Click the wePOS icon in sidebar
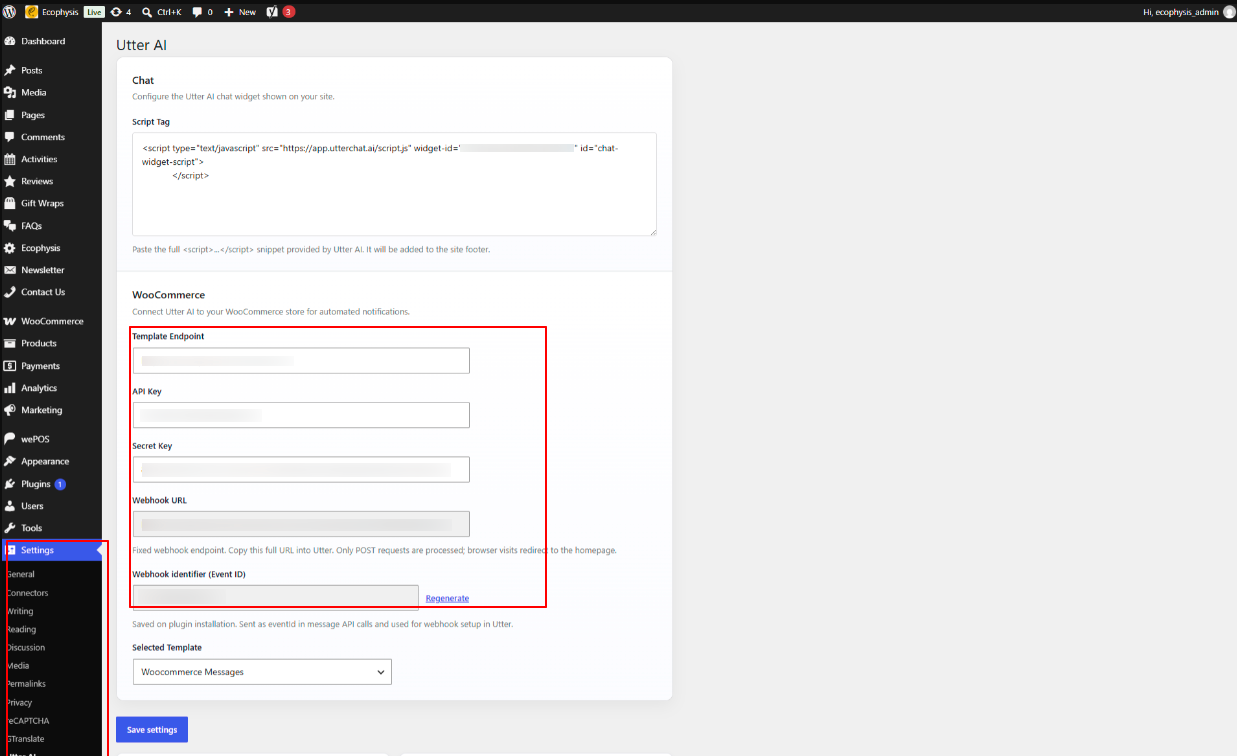 10,439
